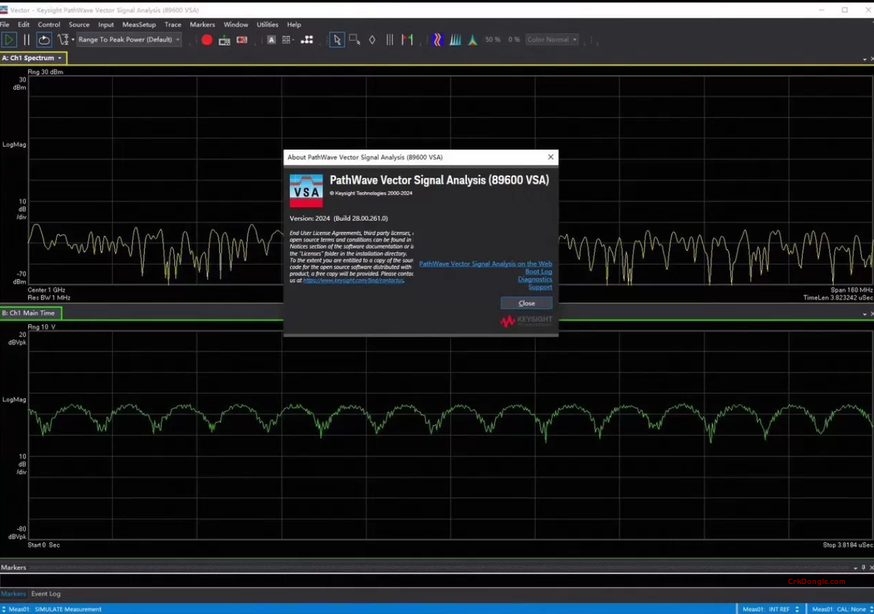Select the diamond marker tool
Image resolution: width=874 pixels, height=614 pixels.
click(372, 40)
